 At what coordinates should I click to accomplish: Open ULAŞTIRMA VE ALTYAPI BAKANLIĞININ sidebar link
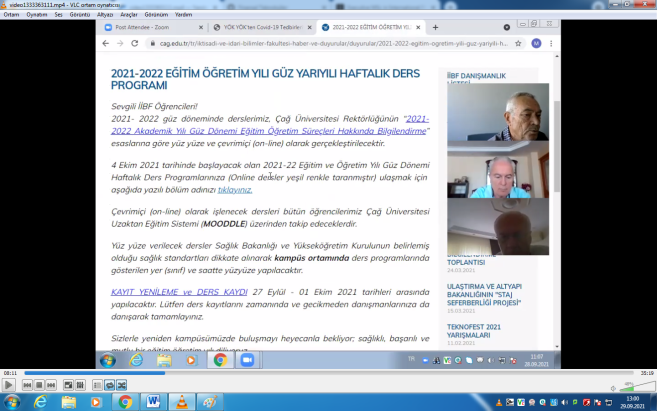pos(484,295)
